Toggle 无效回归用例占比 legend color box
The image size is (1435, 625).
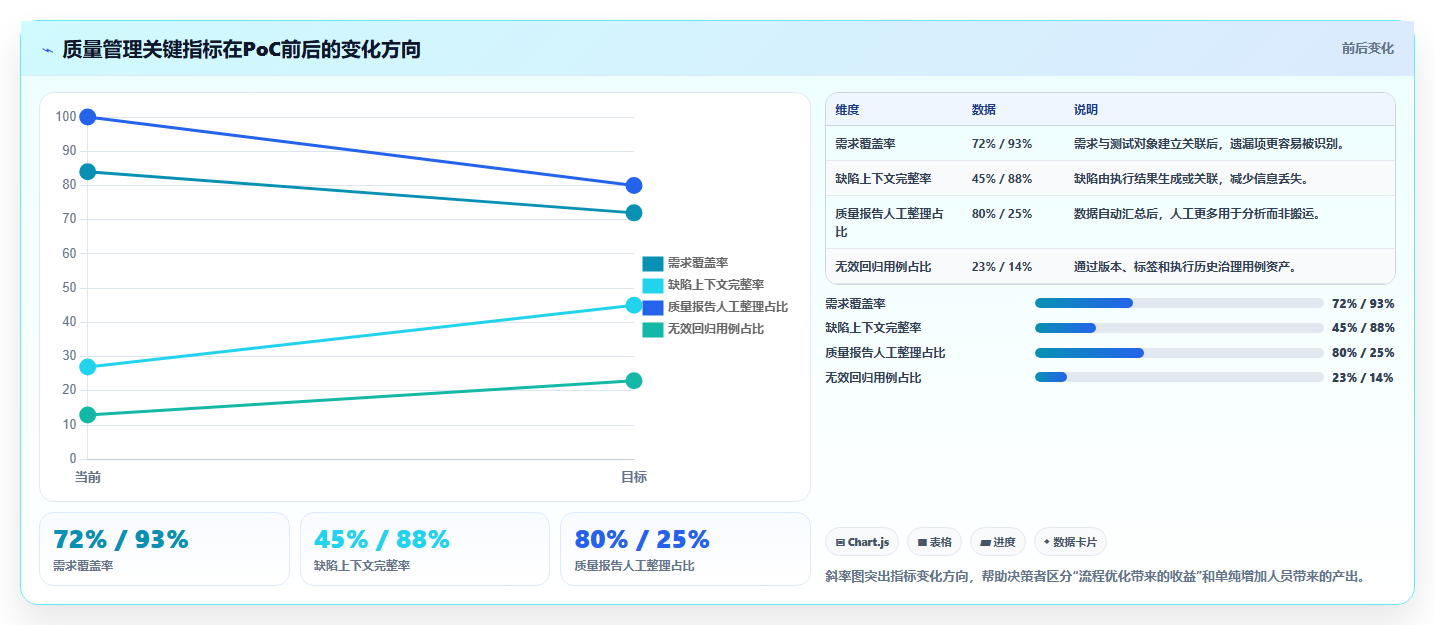[653, 329]
